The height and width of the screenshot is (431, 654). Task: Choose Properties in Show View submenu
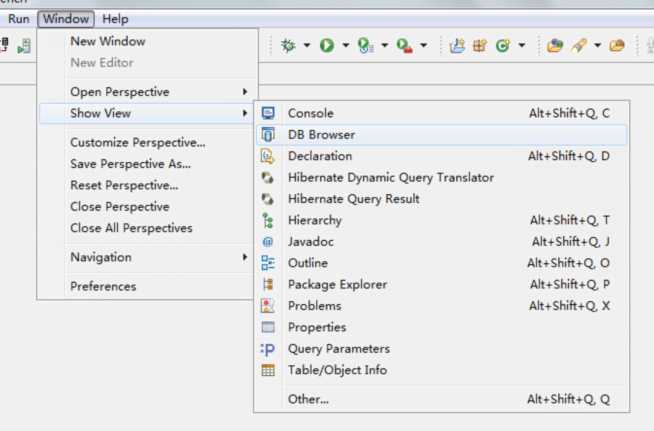point(441,327)
